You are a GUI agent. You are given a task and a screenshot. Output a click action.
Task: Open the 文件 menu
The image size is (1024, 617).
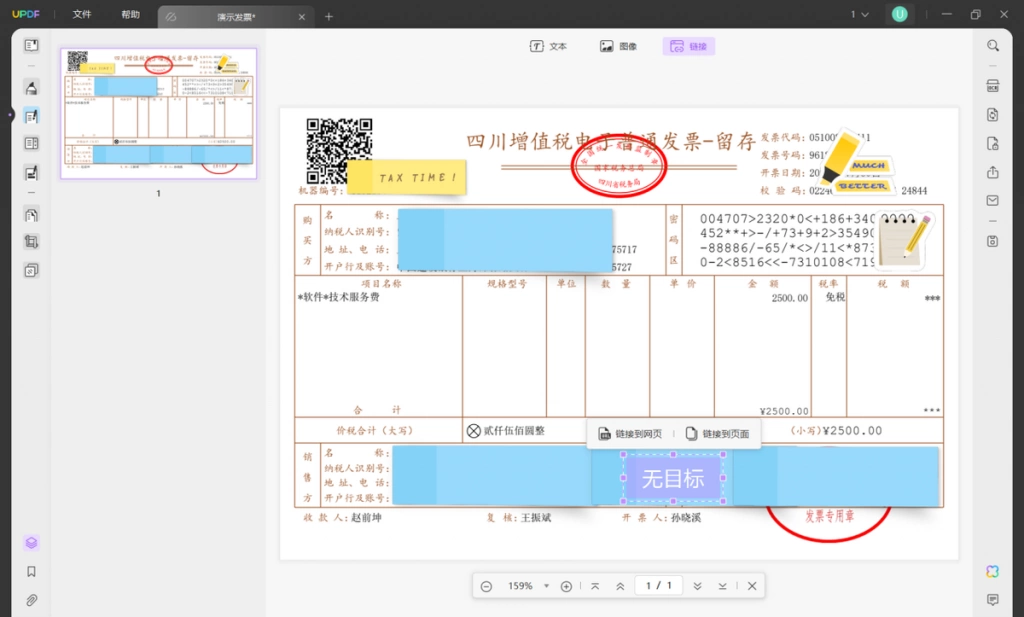[82, 14]
